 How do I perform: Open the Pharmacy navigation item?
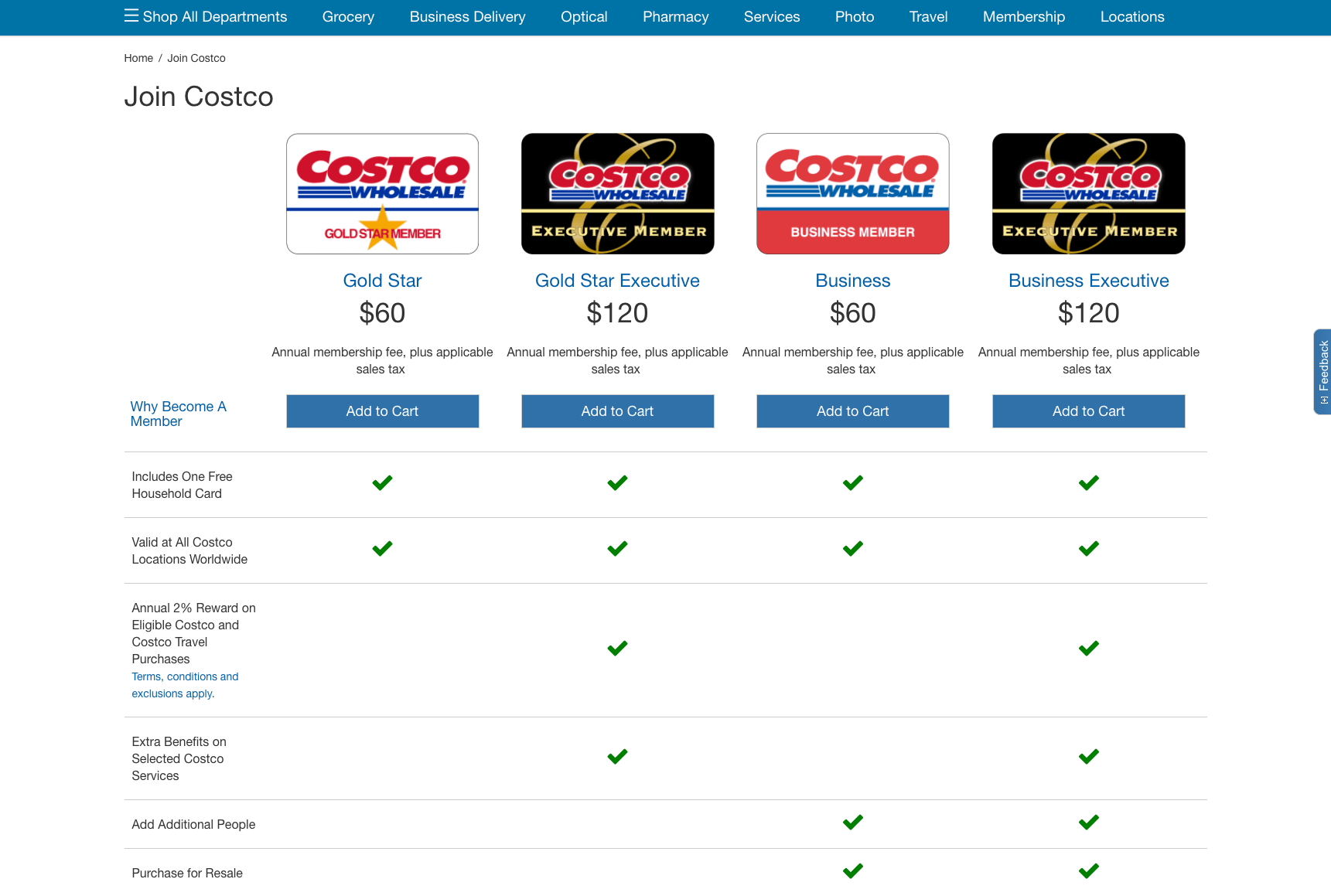point(675,17)
